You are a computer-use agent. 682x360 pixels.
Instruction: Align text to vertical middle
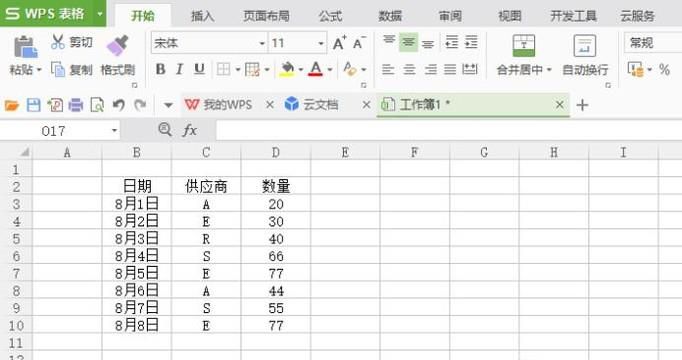pyautogui.click(x=408, y=42)
